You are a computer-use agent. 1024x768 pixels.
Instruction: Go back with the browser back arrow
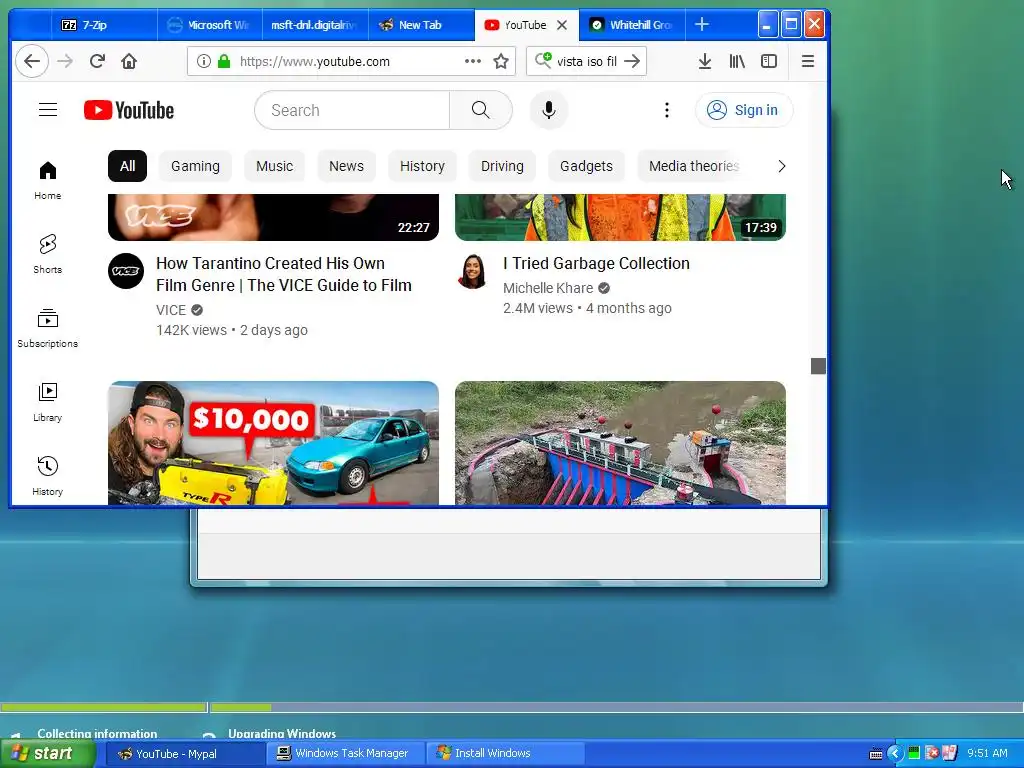pyautogui.click(x=31, y=61)
